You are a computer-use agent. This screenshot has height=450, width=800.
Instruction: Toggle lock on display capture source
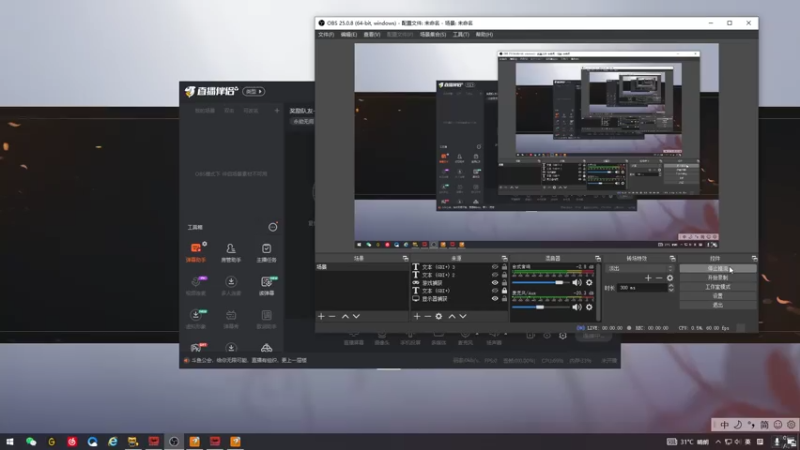point(504,298)
